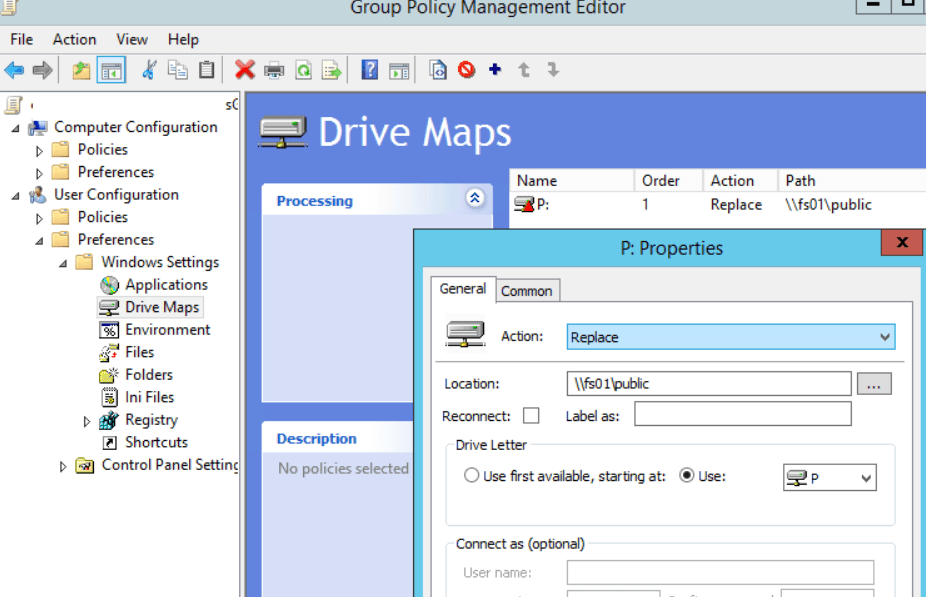Open the File menu
Screen dimensions: 926x597
click(x=22, y=40)
